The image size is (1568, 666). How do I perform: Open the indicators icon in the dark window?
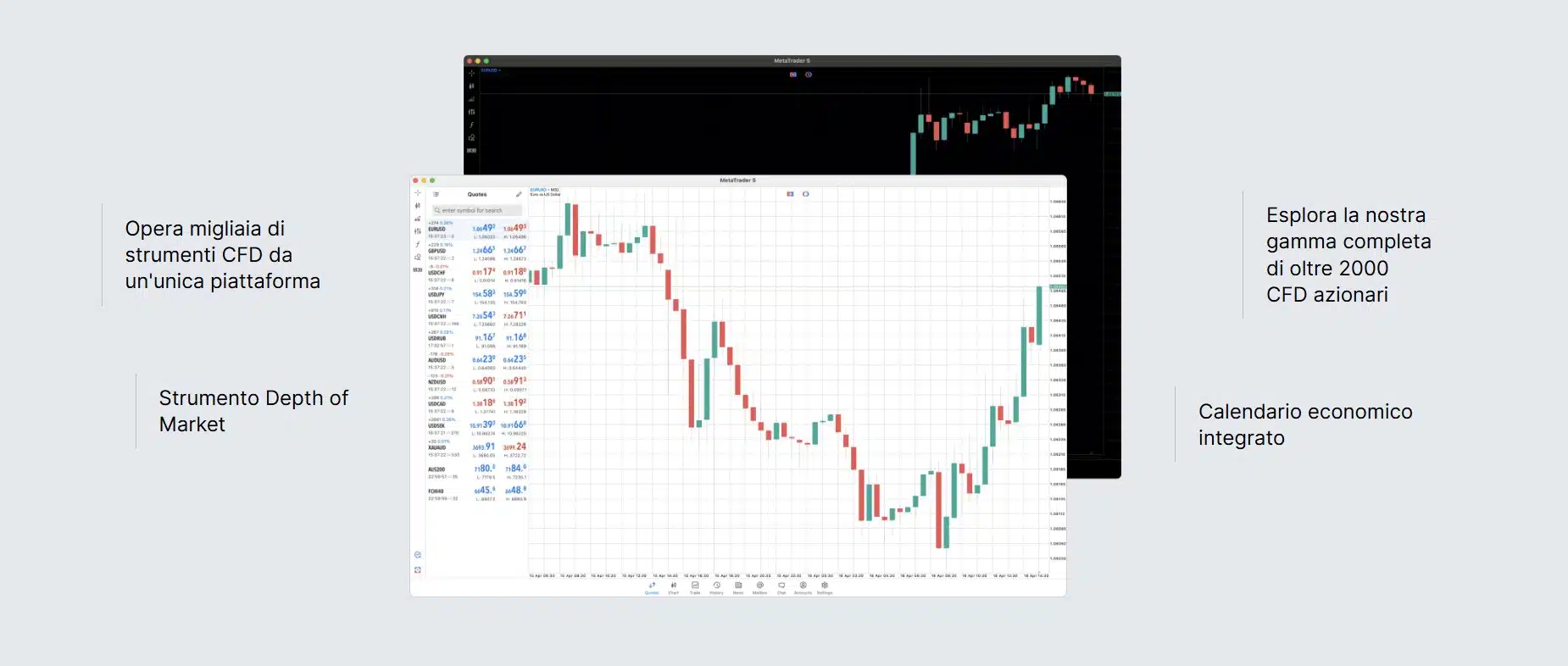click(471, 99)
